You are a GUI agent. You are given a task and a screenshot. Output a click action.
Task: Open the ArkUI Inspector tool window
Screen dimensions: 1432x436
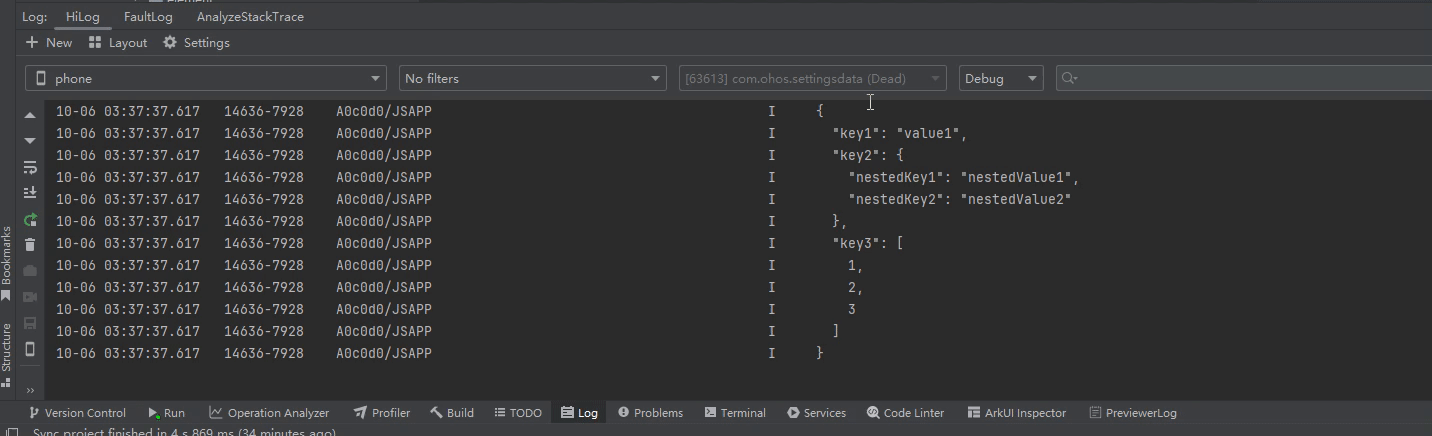coord(1017,412)
